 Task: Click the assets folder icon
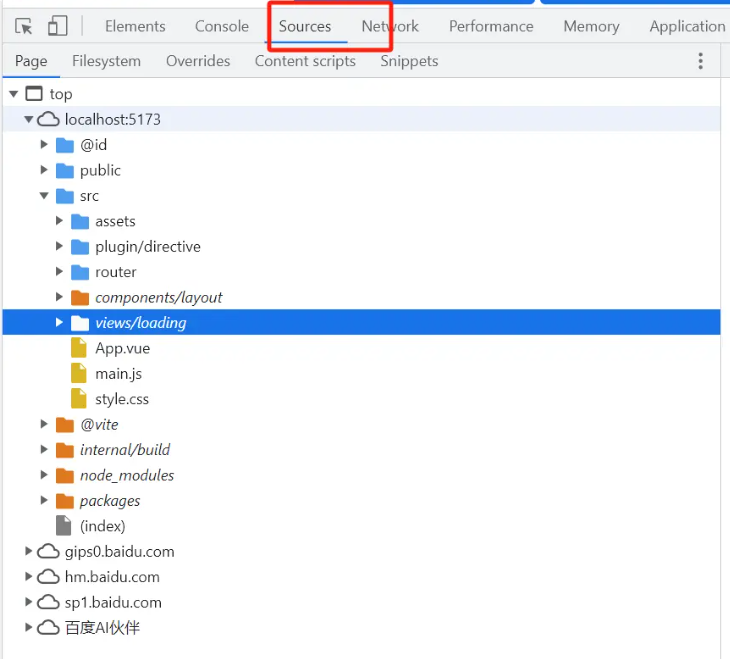point(80,221)
